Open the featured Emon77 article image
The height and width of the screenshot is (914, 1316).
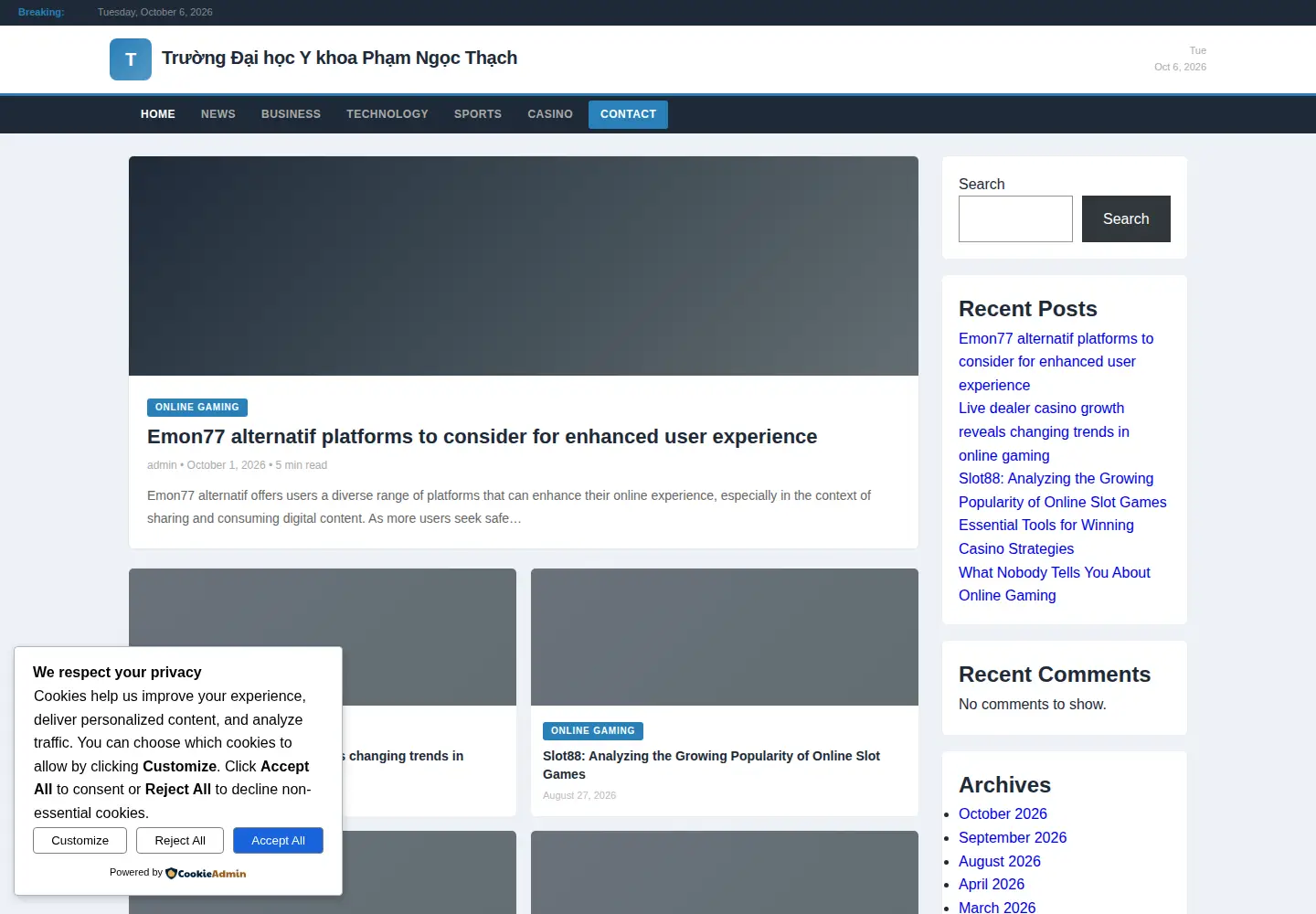(x=524, y=266)
